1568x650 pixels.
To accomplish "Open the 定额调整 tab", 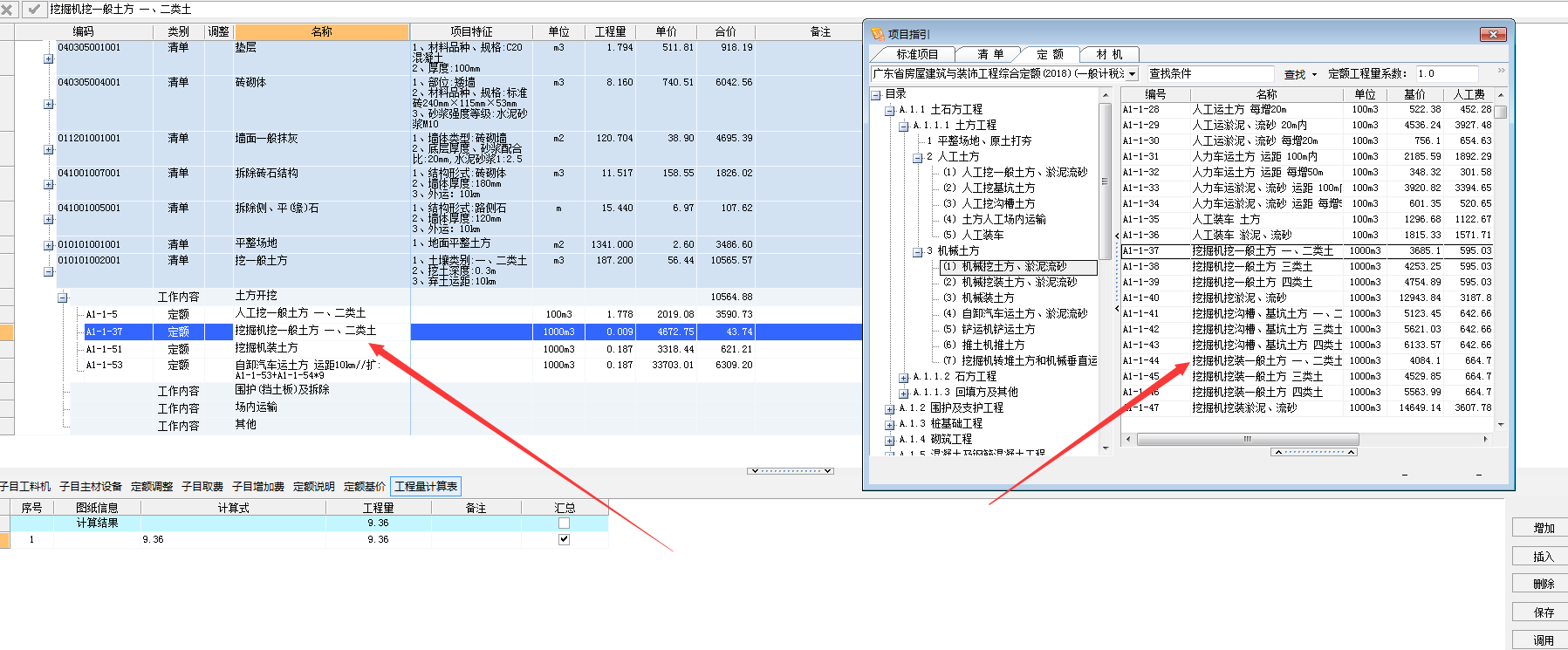I will click(152, 487).
